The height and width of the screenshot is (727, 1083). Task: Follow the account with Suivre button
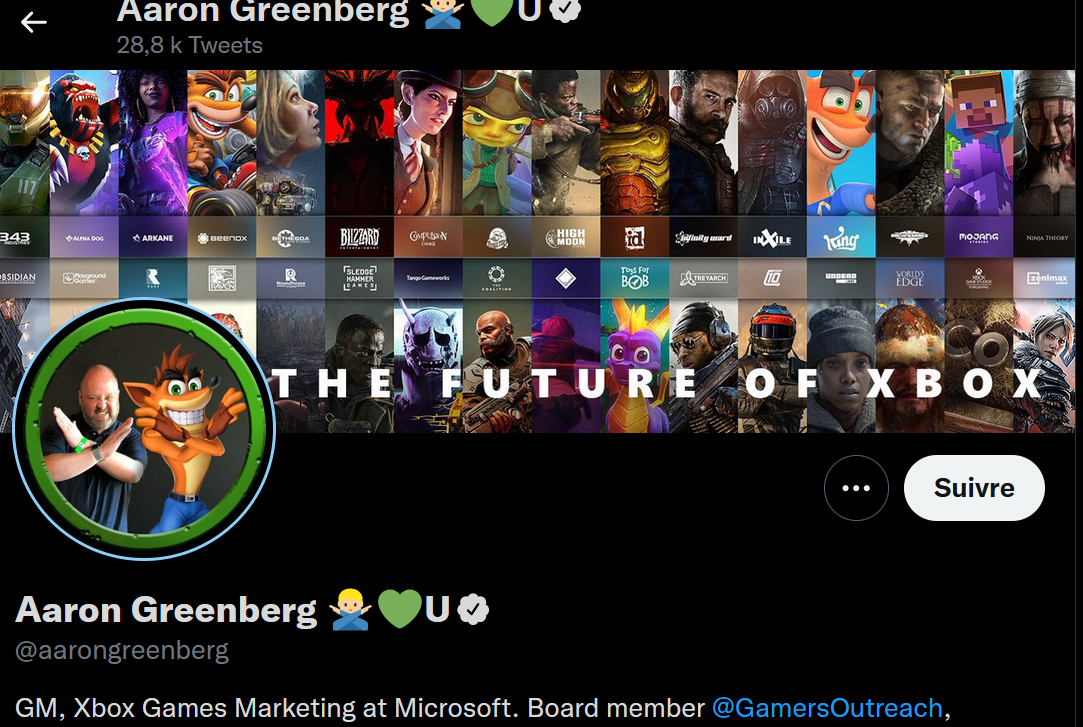(974, 488)
